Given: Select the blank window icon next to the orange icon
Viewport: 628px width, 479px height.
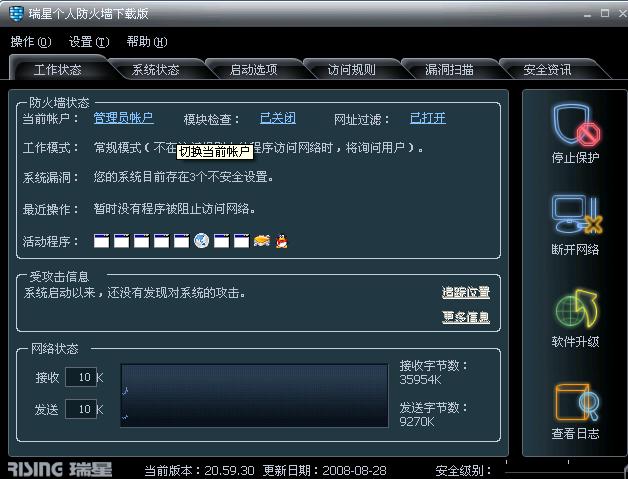Looking at the screenshot, I should [x=242, y=241].
